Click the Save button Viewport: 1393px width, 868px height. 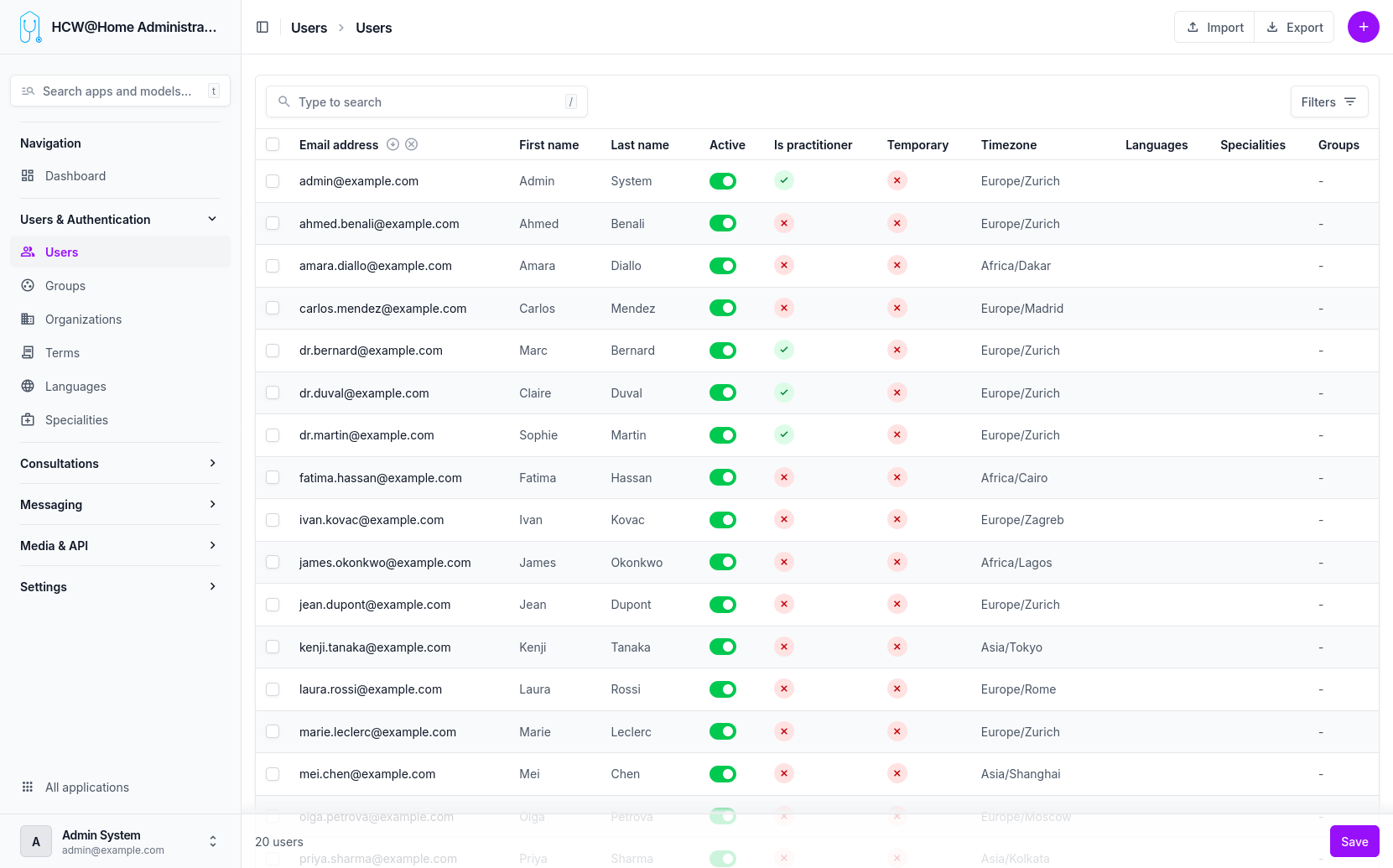[x=1354, y=841]
